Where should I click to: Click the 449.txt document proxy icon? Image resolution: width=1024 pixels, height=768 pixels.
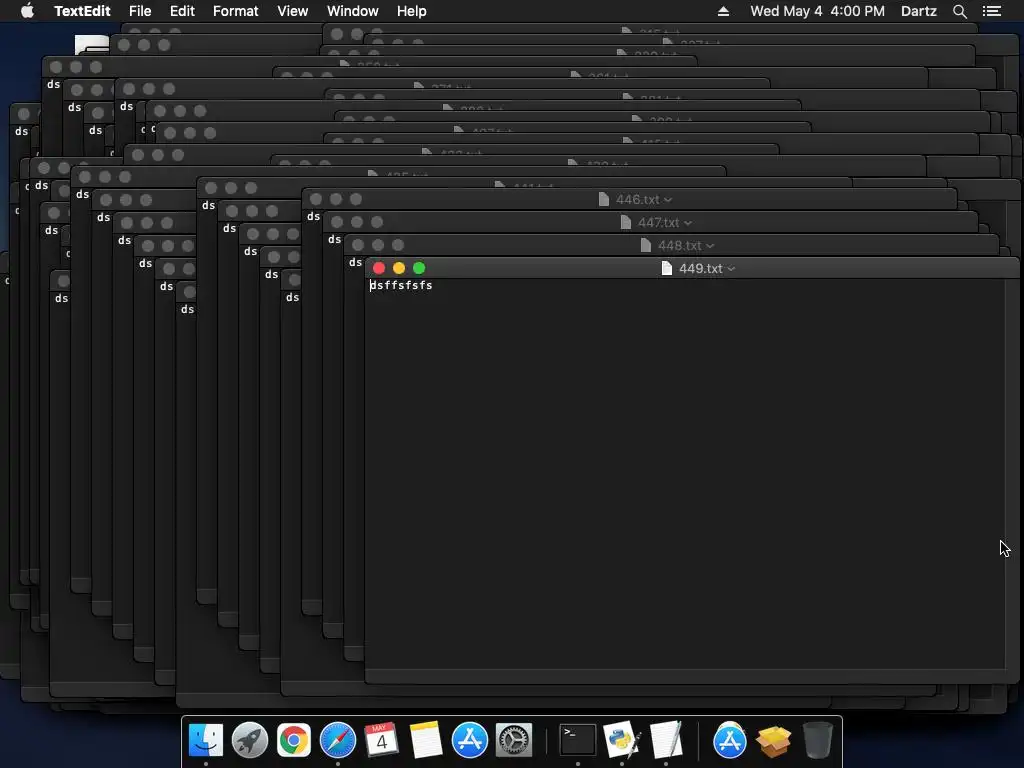click(667, 268)
